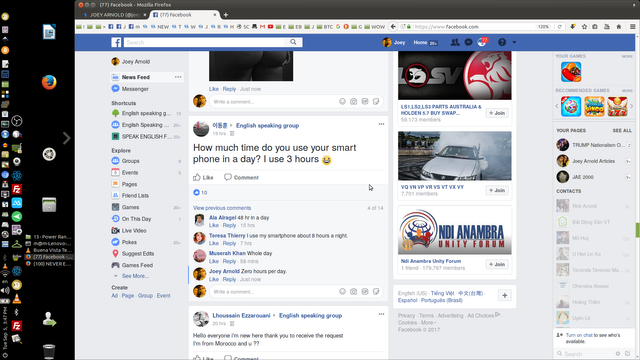Go back with Firefox back arrow

(393, 27)
